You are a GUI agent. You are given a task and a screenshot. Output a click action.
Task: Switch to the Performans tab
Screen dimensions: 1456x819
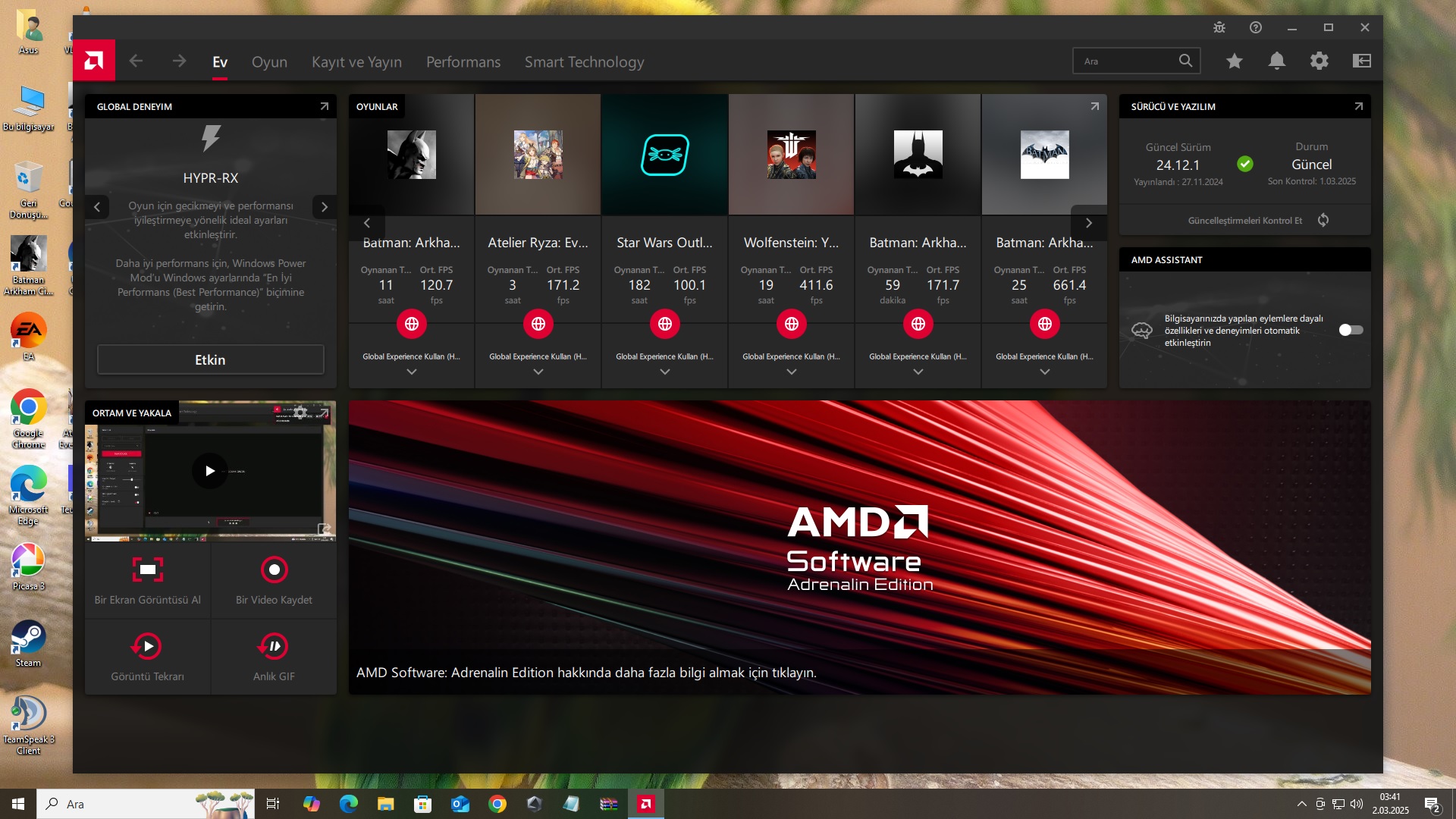pos(463,62)
